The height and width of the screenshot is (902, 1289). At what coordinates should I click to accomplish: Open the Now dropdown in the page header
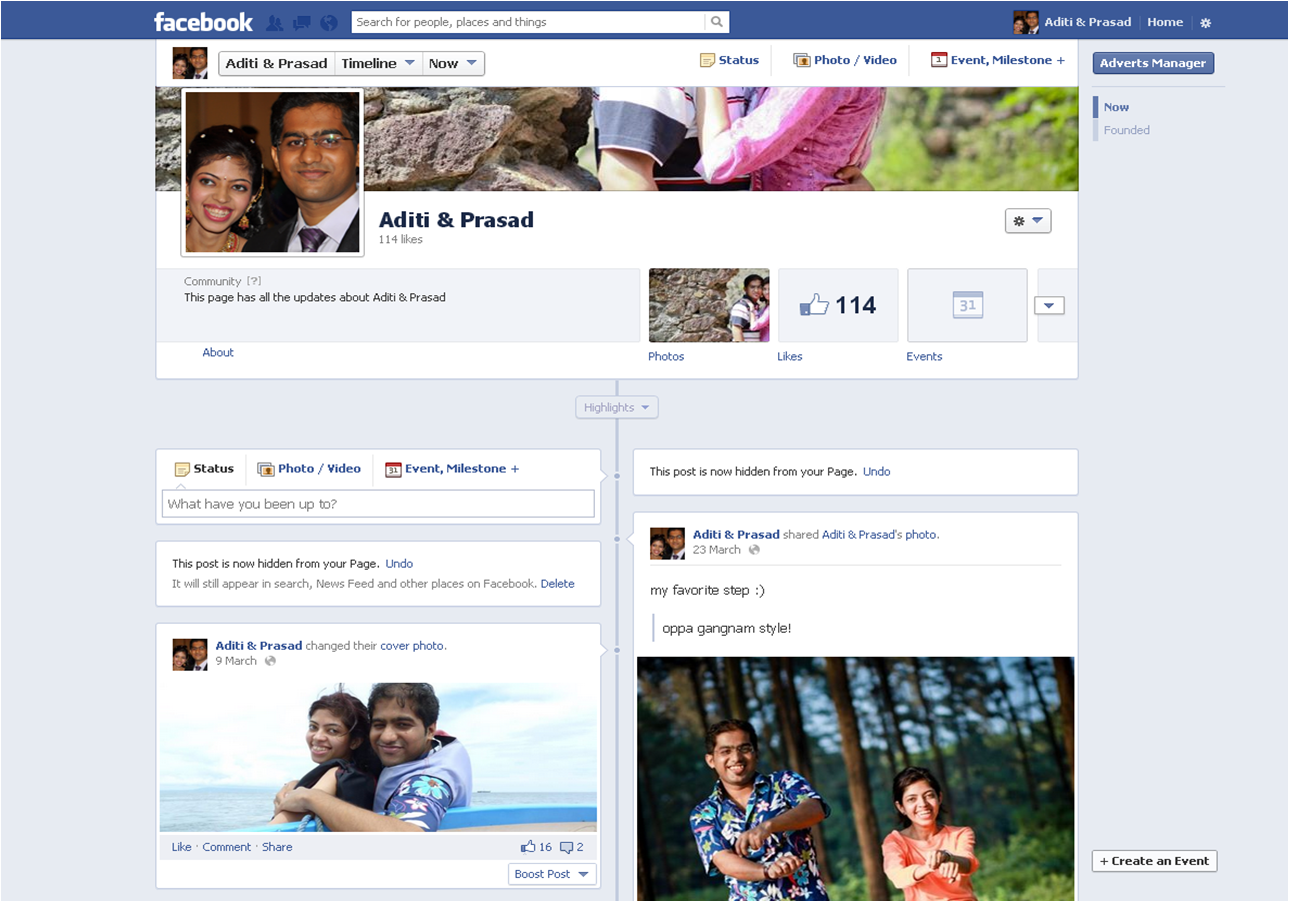click(x=453, y=63)
